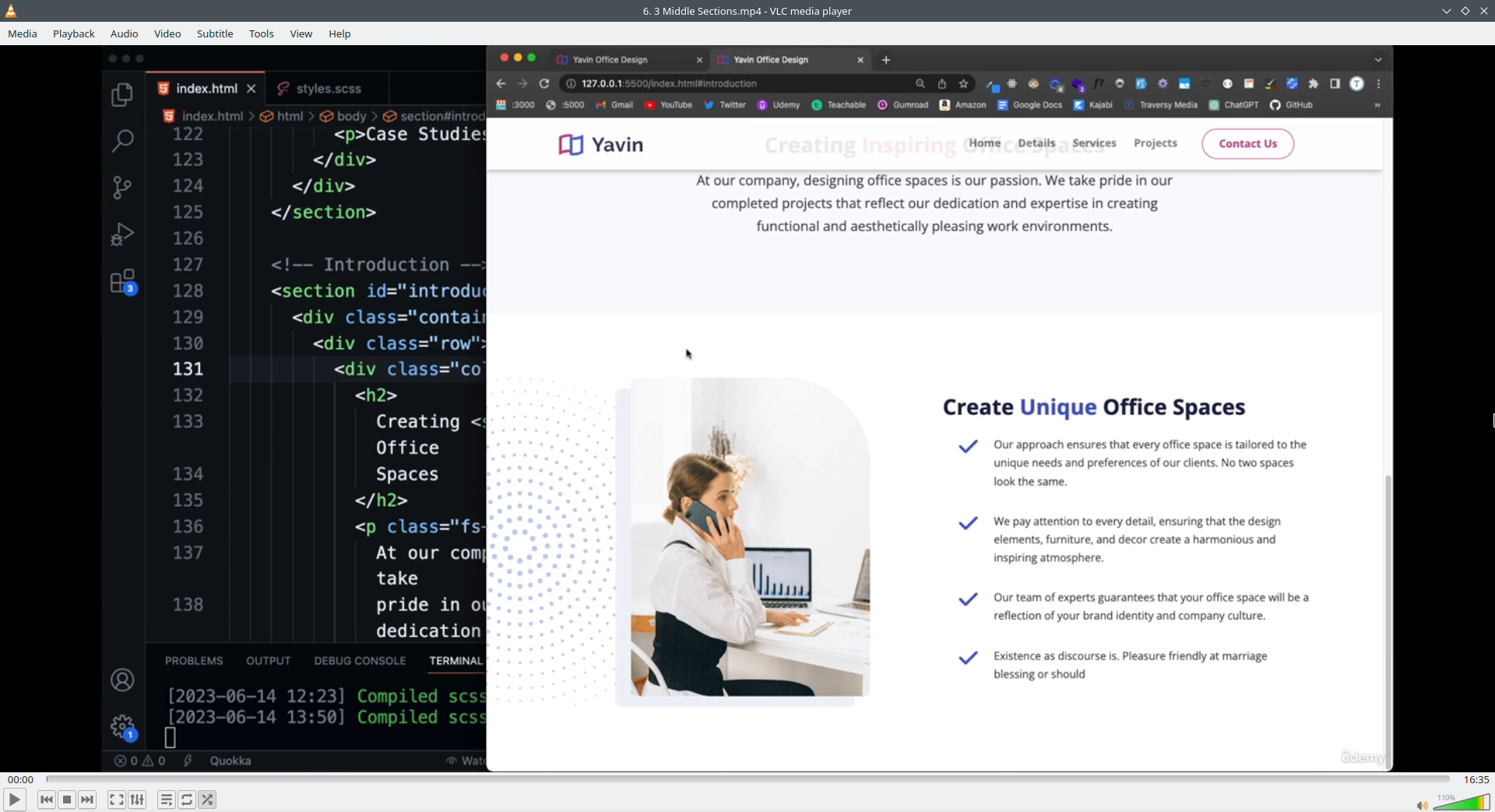
Task: Toggle random shuffle playback
Action: tap(207, 800)
